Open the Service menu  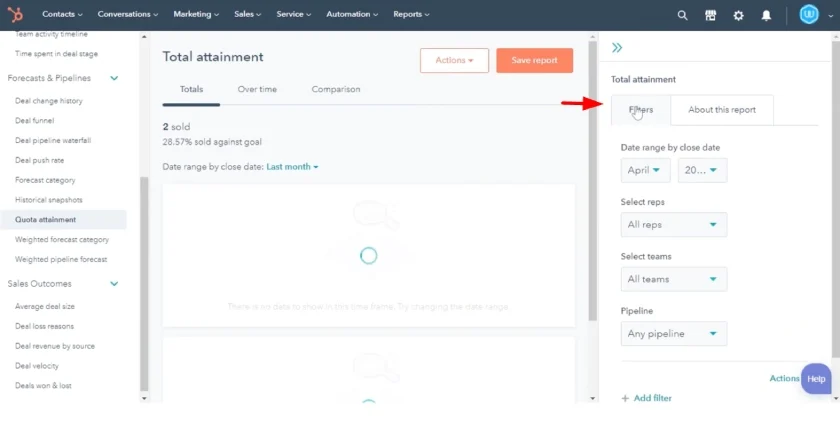click(294, 14)
